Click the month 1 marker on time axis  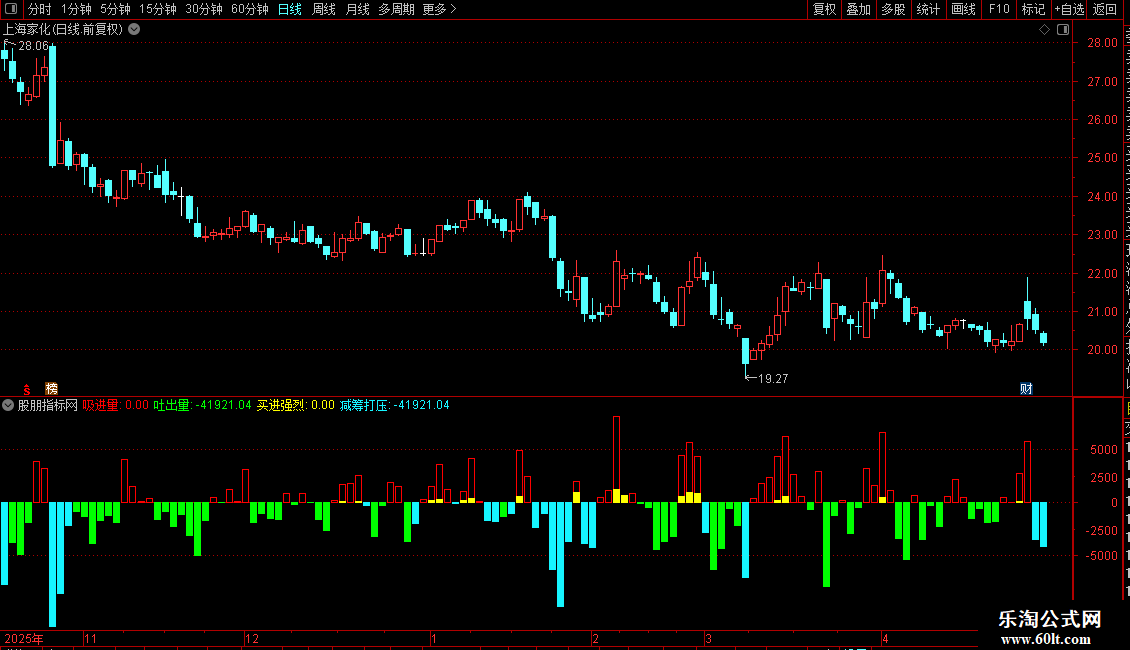434,638
